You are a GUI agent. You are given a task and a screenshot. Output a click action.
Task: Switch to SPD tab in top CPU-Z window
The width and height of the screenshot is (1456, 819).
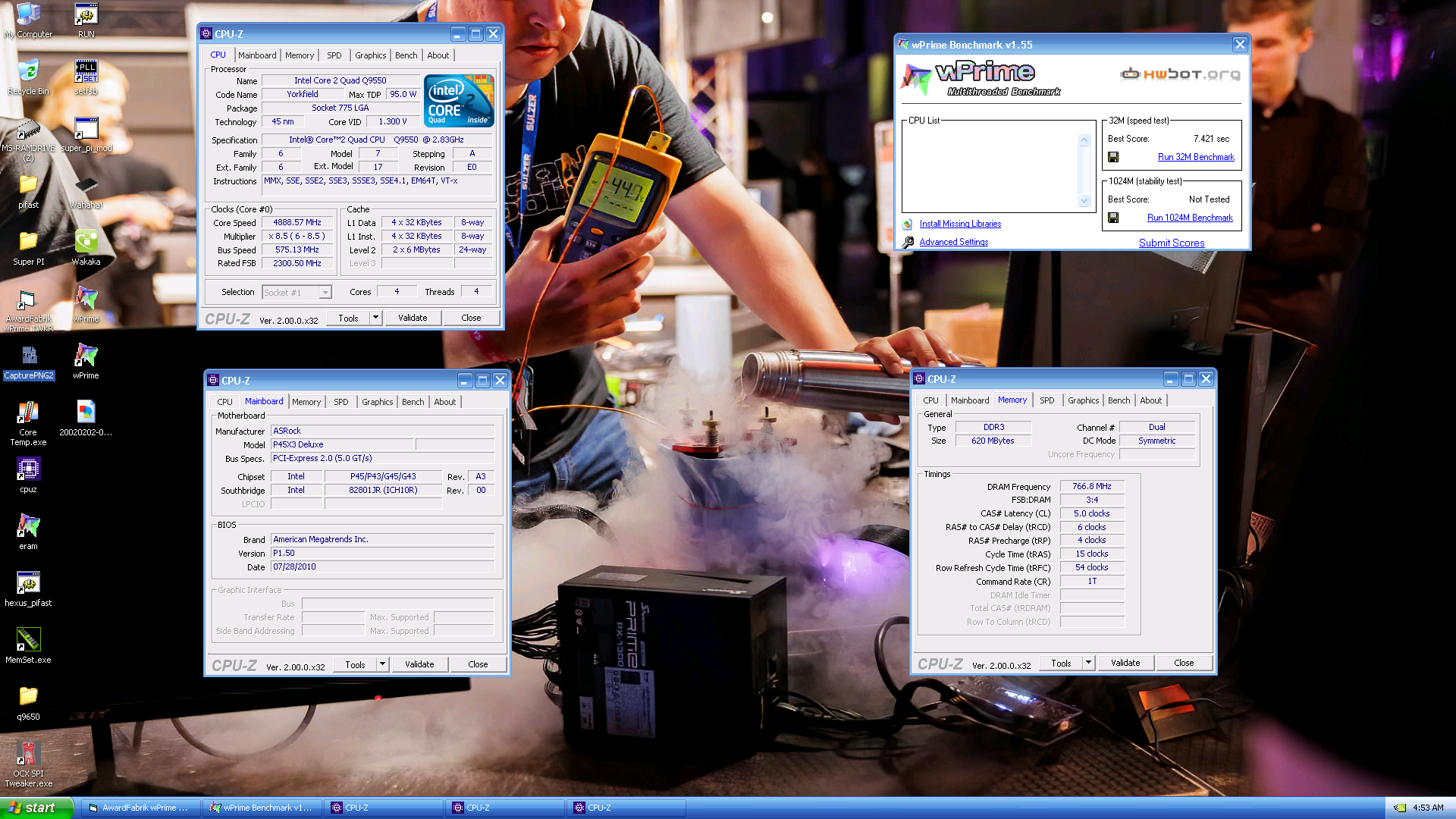pyautogui.click(x=334, y=55)
